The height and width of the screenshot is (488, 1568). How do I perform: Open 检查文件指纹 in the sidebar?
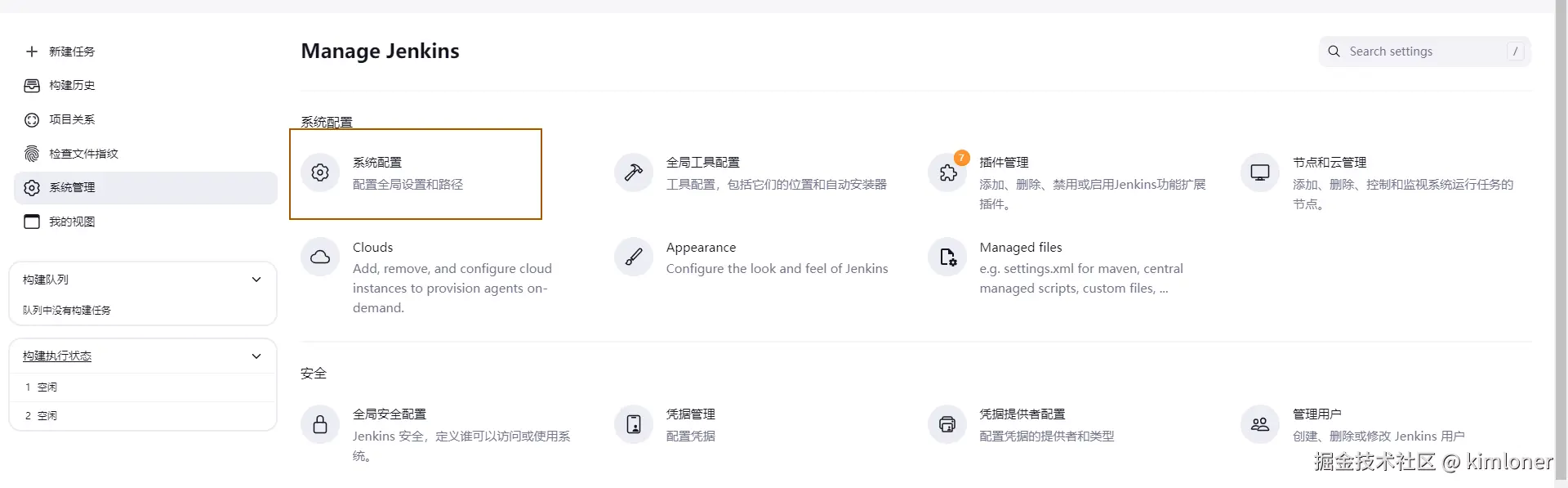click(83, 154)
